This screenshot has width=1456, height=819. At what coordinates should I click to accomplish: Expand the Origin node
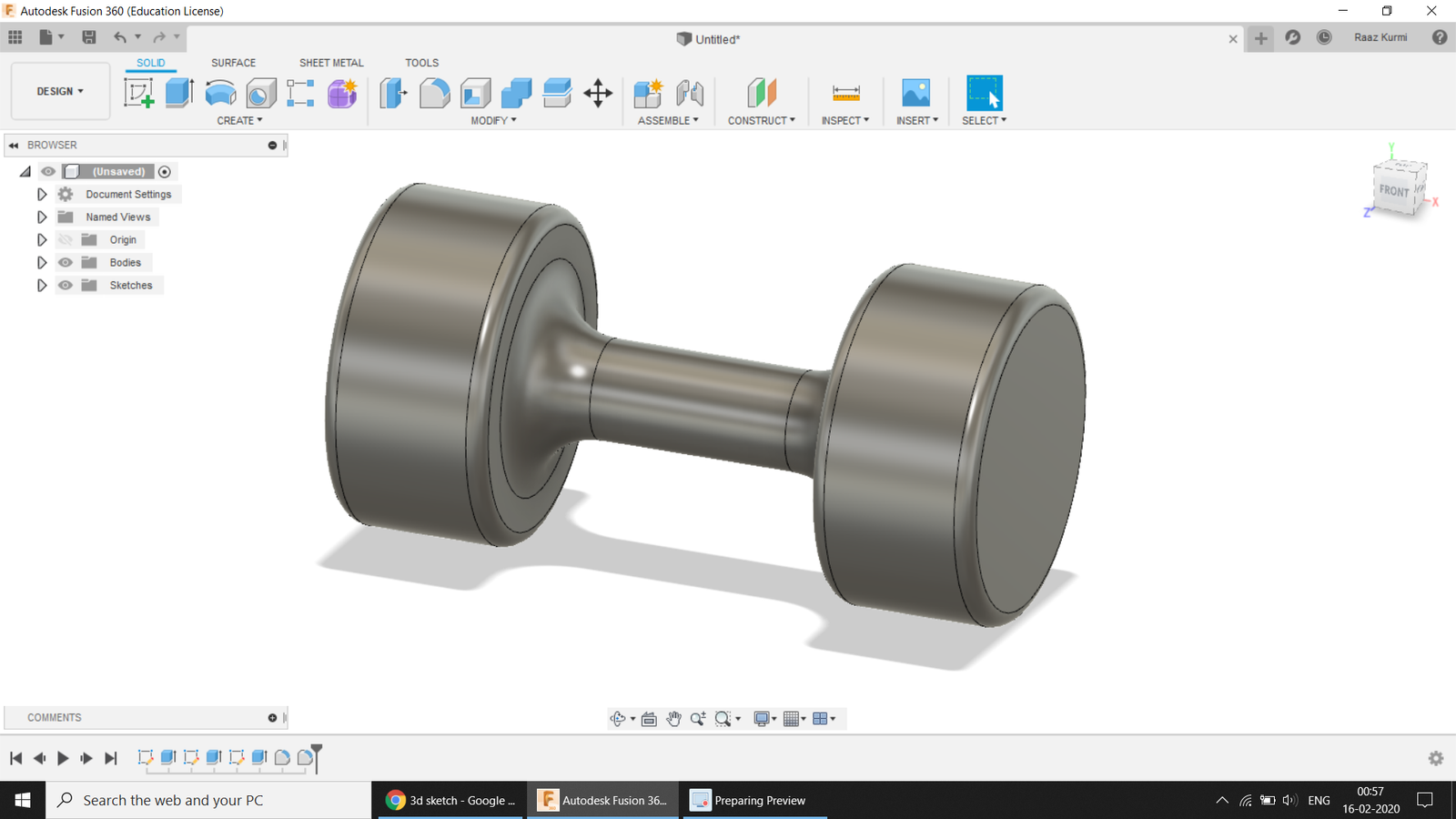[42, 239]
